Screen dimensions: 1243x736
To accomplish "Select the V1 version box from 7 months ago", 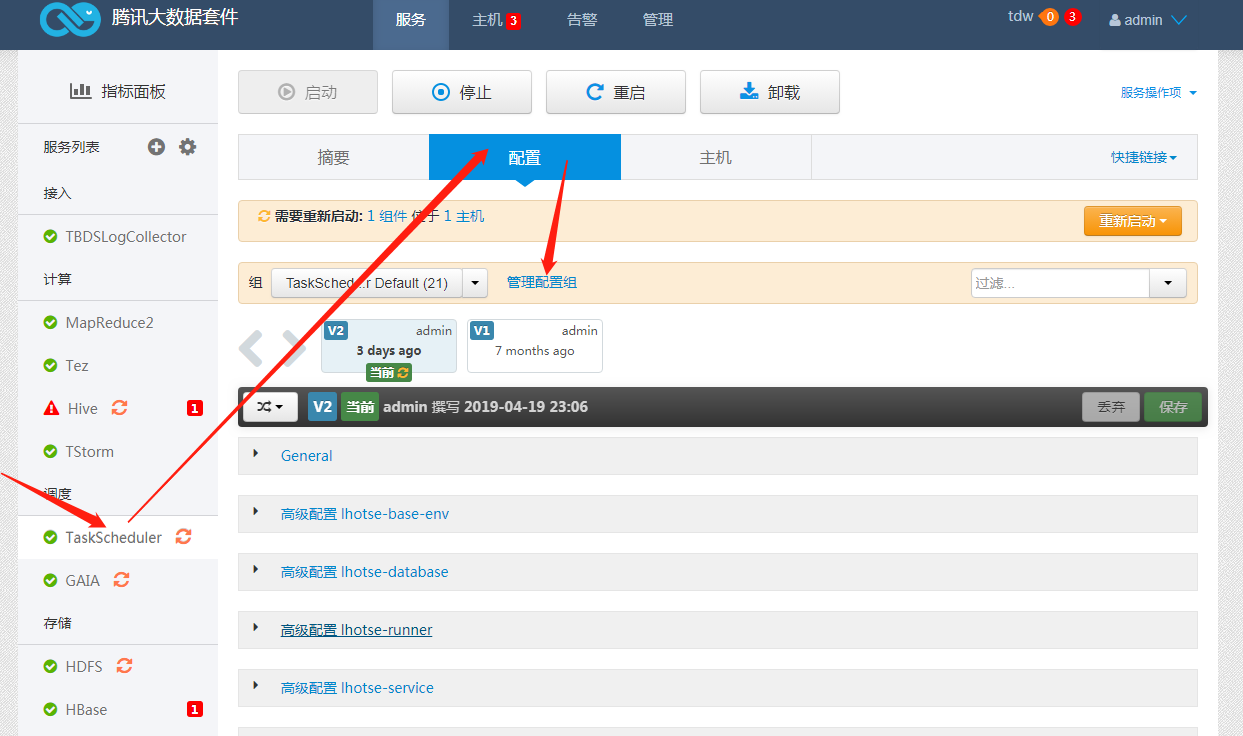I will pyautogui.click(x=535, y=346).
